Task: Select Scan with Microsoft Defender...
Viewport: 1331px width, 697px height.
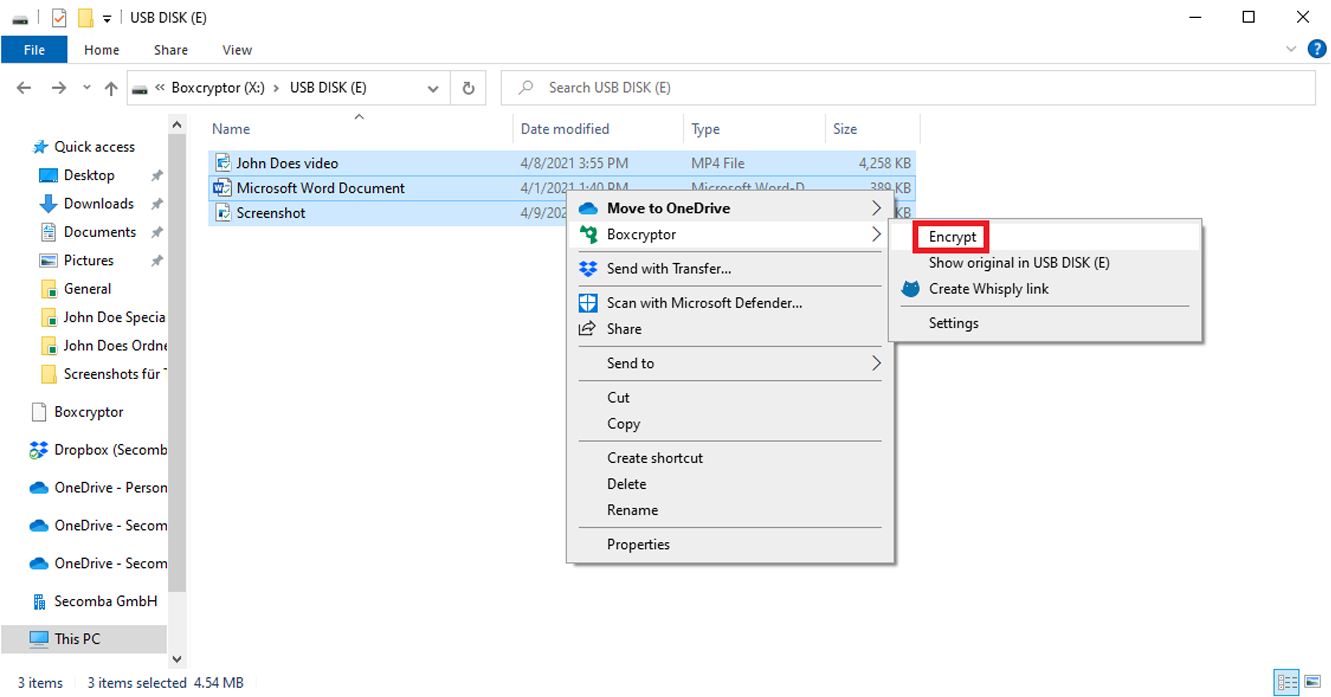Action: pyautogui.click(x=705, y=303)
